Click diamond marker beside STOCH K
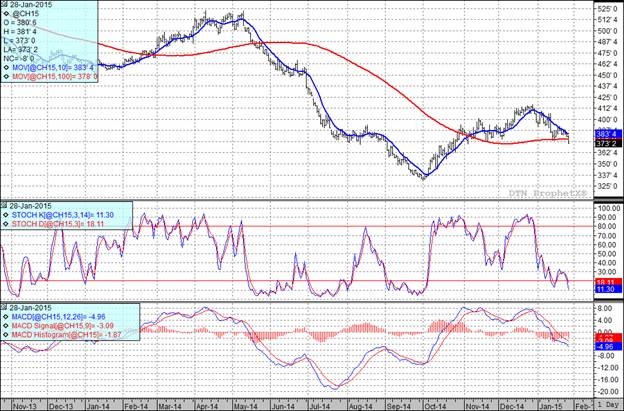Viewport: 624px width, 411px height. pos(5,215)
